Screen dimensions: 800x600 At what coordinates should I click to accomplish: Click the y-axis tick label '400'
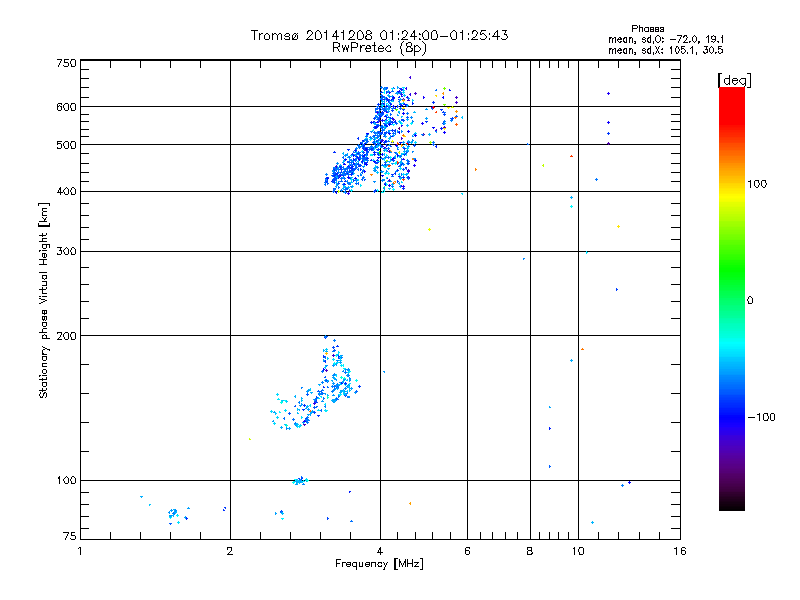coord(66,192)
